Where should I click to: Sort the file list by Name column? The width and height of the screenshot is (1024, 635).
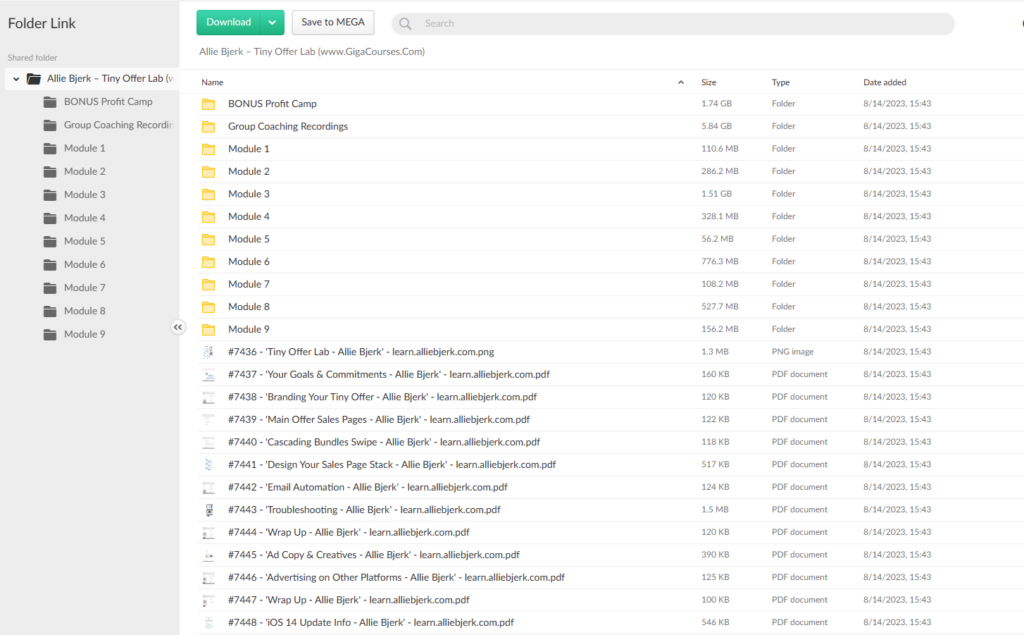212,82
